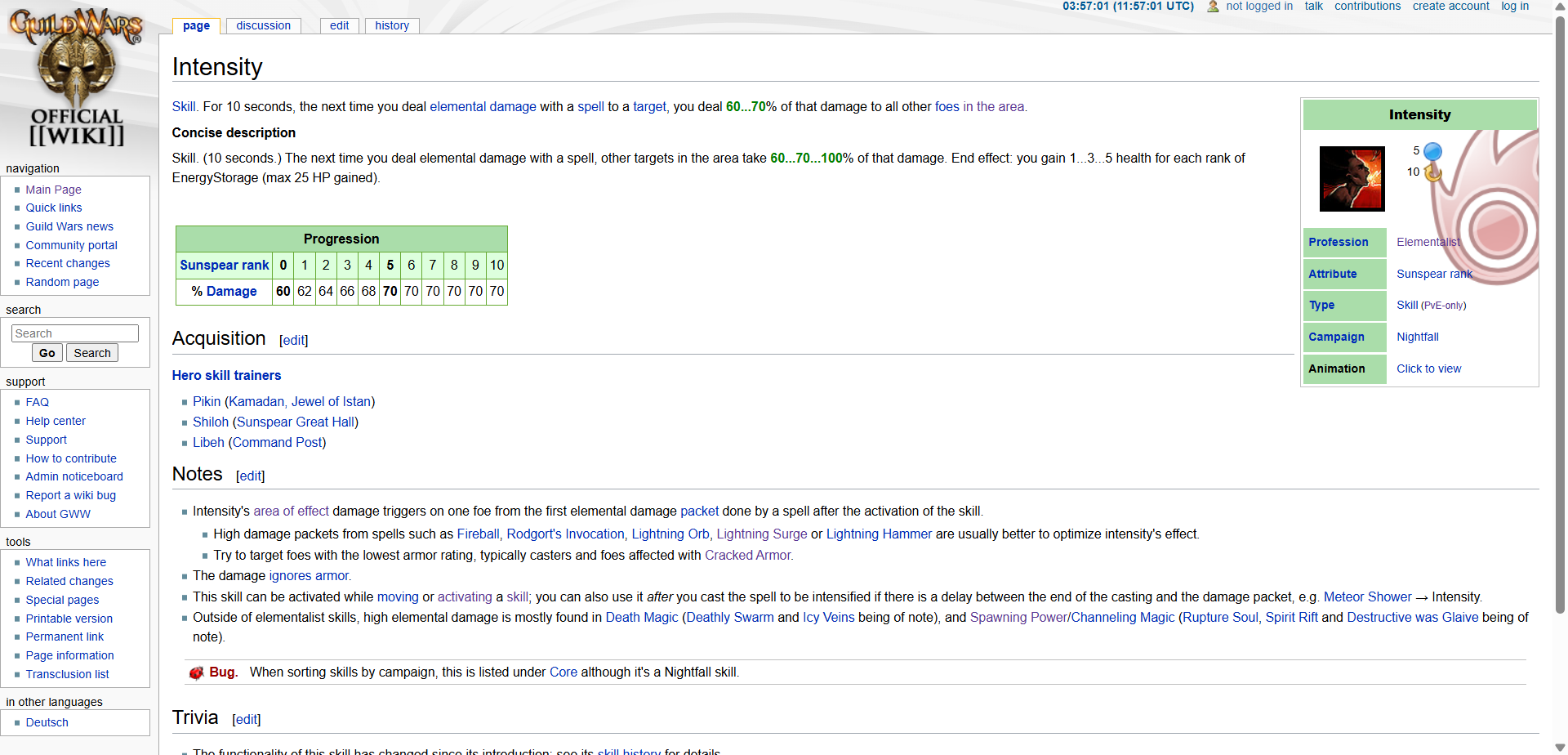Open Report a wiki bug link

click(x=71, y=495)
